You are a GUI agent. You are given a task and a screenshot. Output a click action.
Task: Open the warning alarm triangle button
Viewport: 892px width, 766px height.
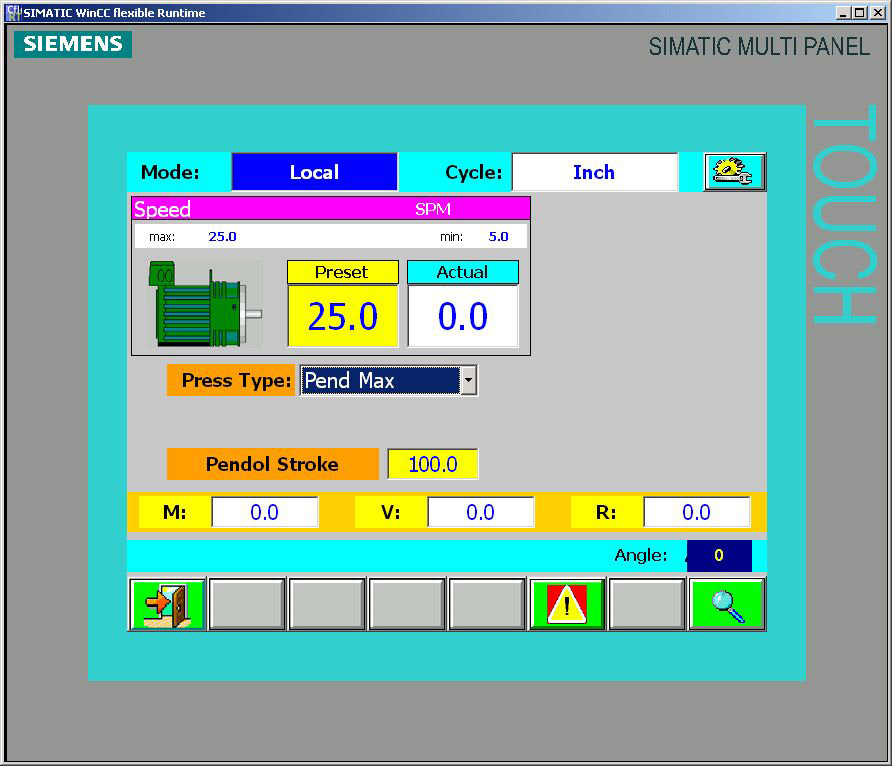[x=567, y=604]
